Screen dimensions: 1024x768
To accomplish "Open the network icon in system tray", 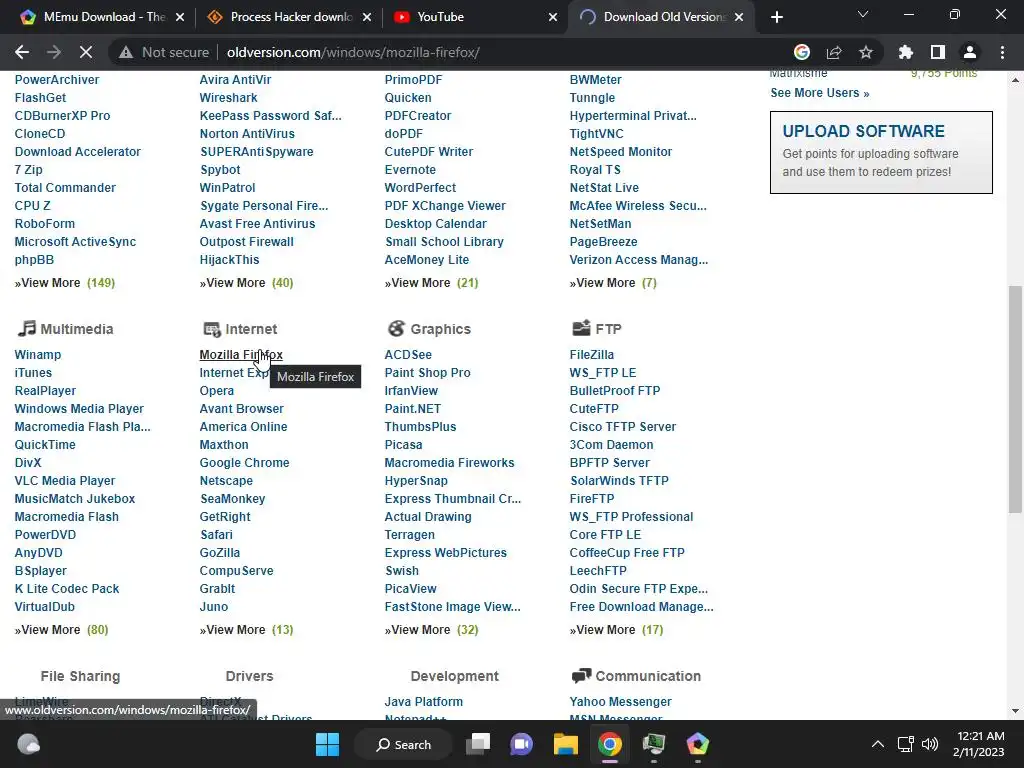I will point(905,744).
